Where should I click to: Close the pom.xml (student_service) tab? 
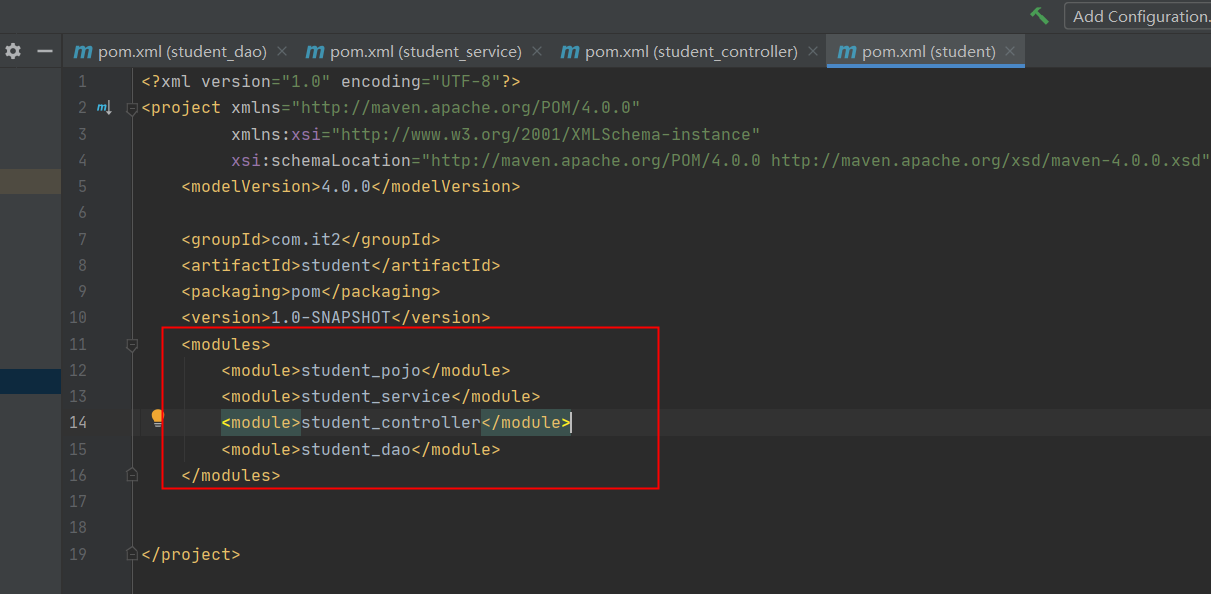[x=537, y=51]
